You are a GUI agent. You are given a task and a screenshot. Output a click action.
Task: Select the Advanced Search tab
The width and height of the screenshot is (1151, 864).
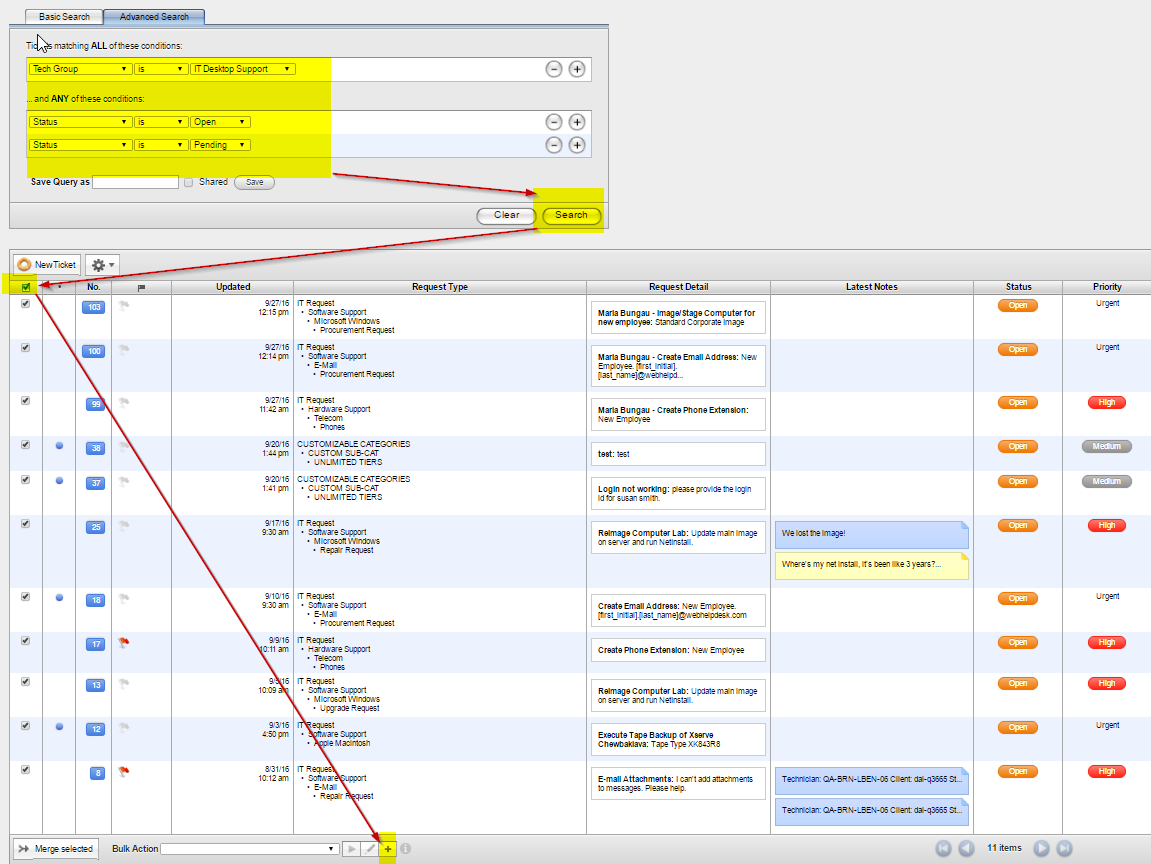pyautogui.click(x=153, y=16)
